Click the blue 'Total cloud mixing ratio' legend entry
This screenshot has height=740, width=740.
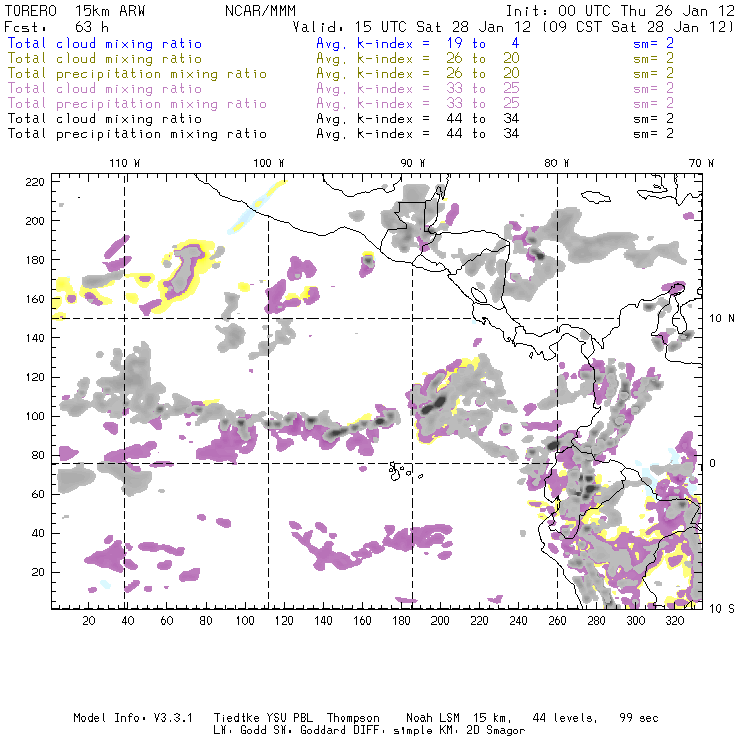[105, 44]
